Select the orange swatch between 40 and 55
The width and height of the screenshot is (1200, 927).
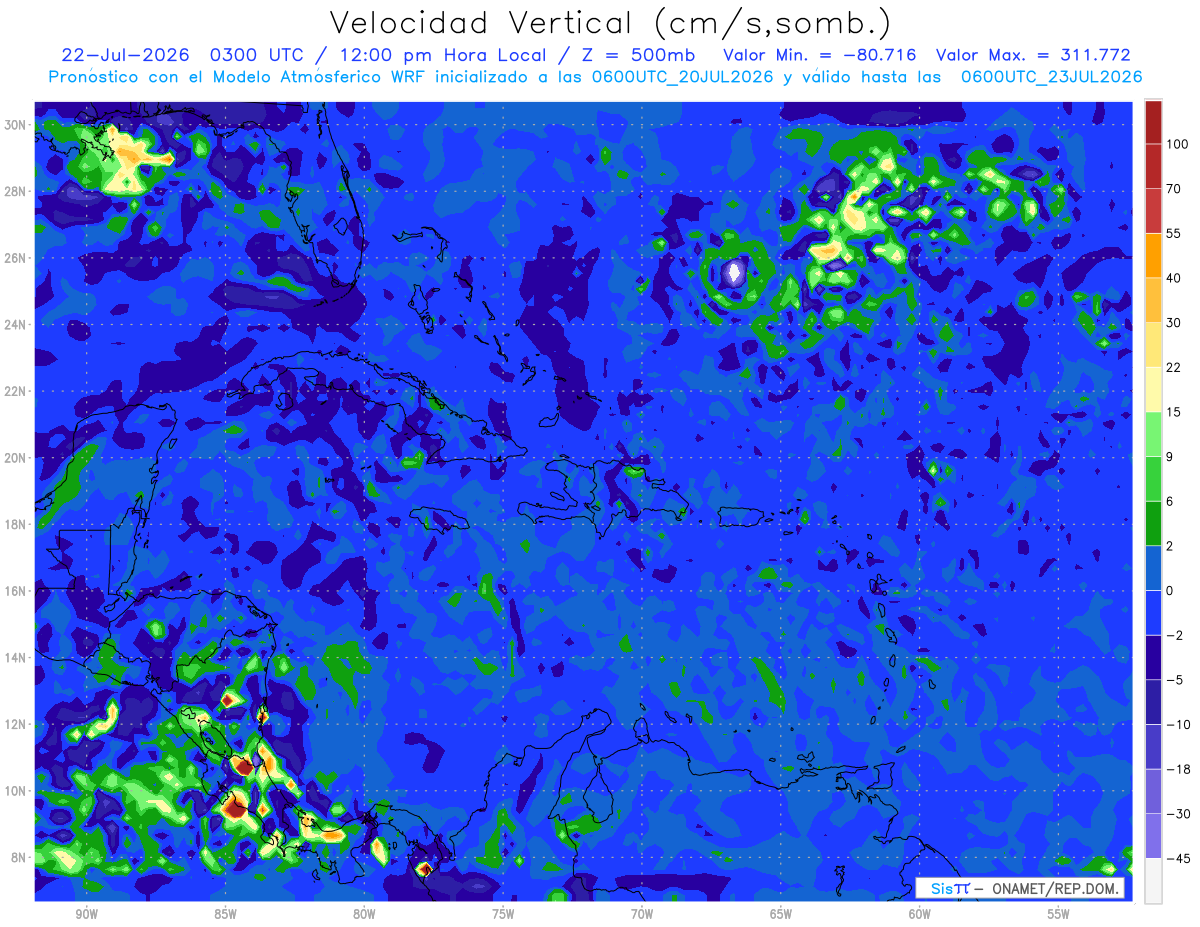point(1153,255)
